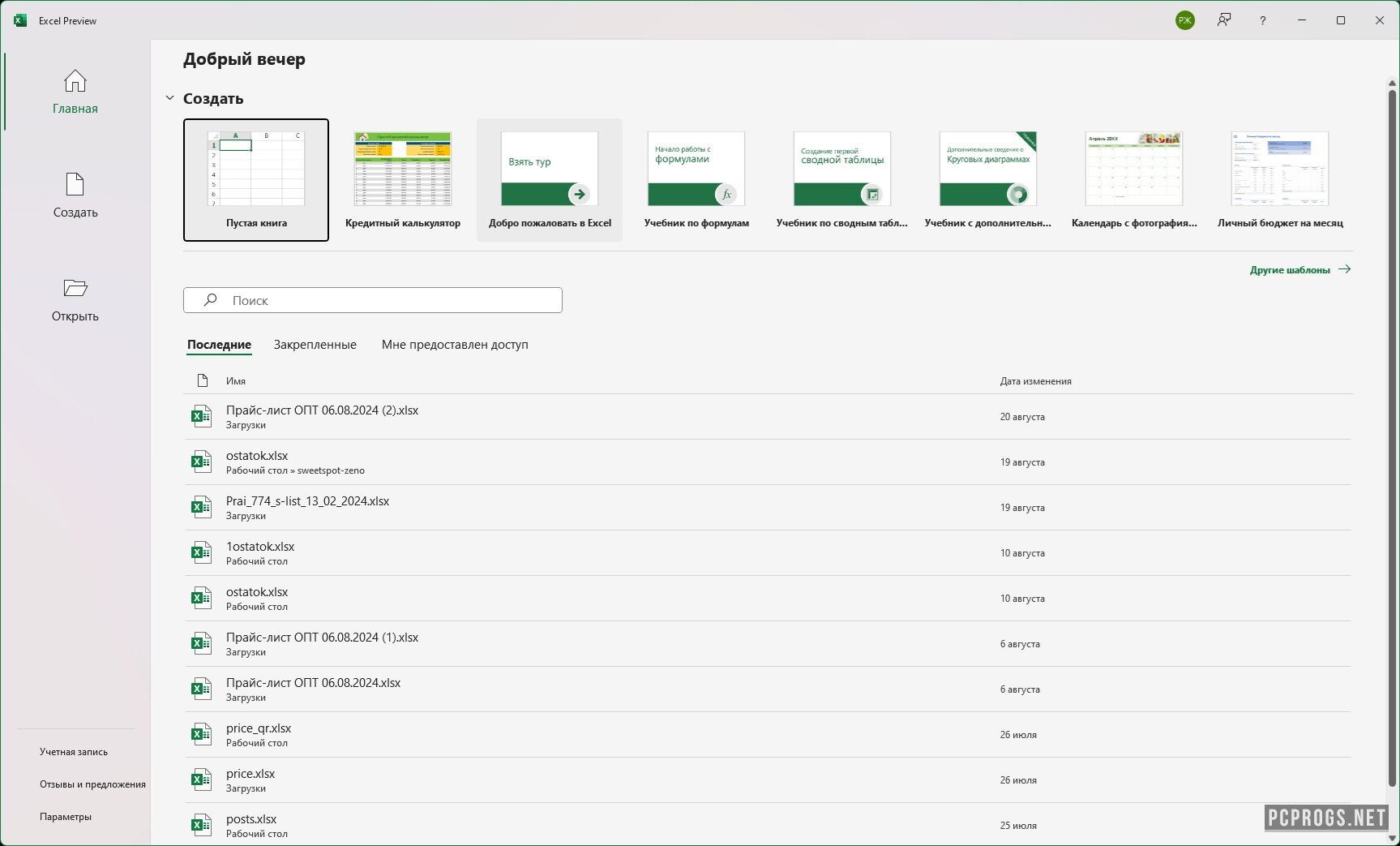This screenshot has height=846, width=1400.
Task: Click Excel file icon for Prai_774_s-list_13_02_2024.xlsx
Action: [201, 507]
